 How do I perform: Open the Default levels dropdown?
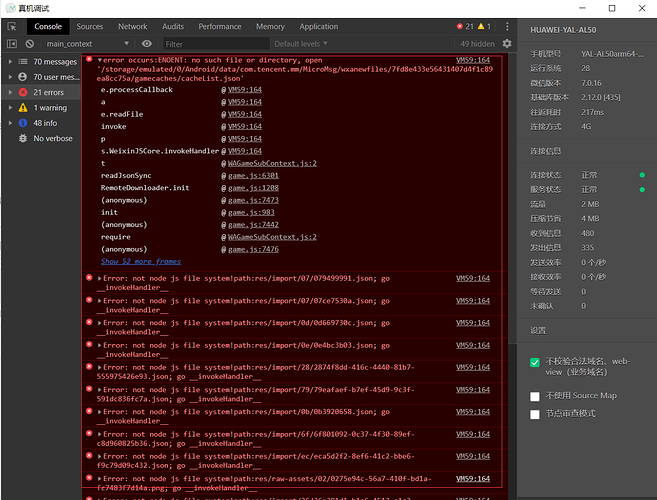coord(301,44)
